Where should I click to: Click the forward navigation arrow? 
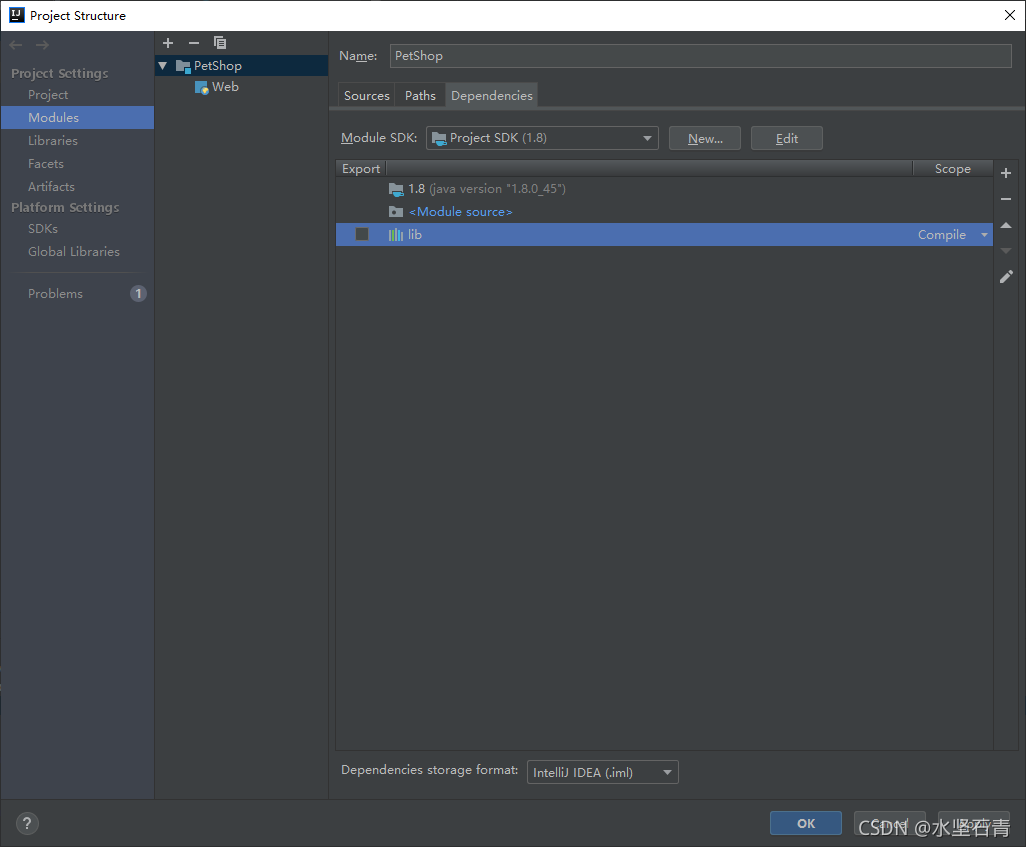point(42,45)
